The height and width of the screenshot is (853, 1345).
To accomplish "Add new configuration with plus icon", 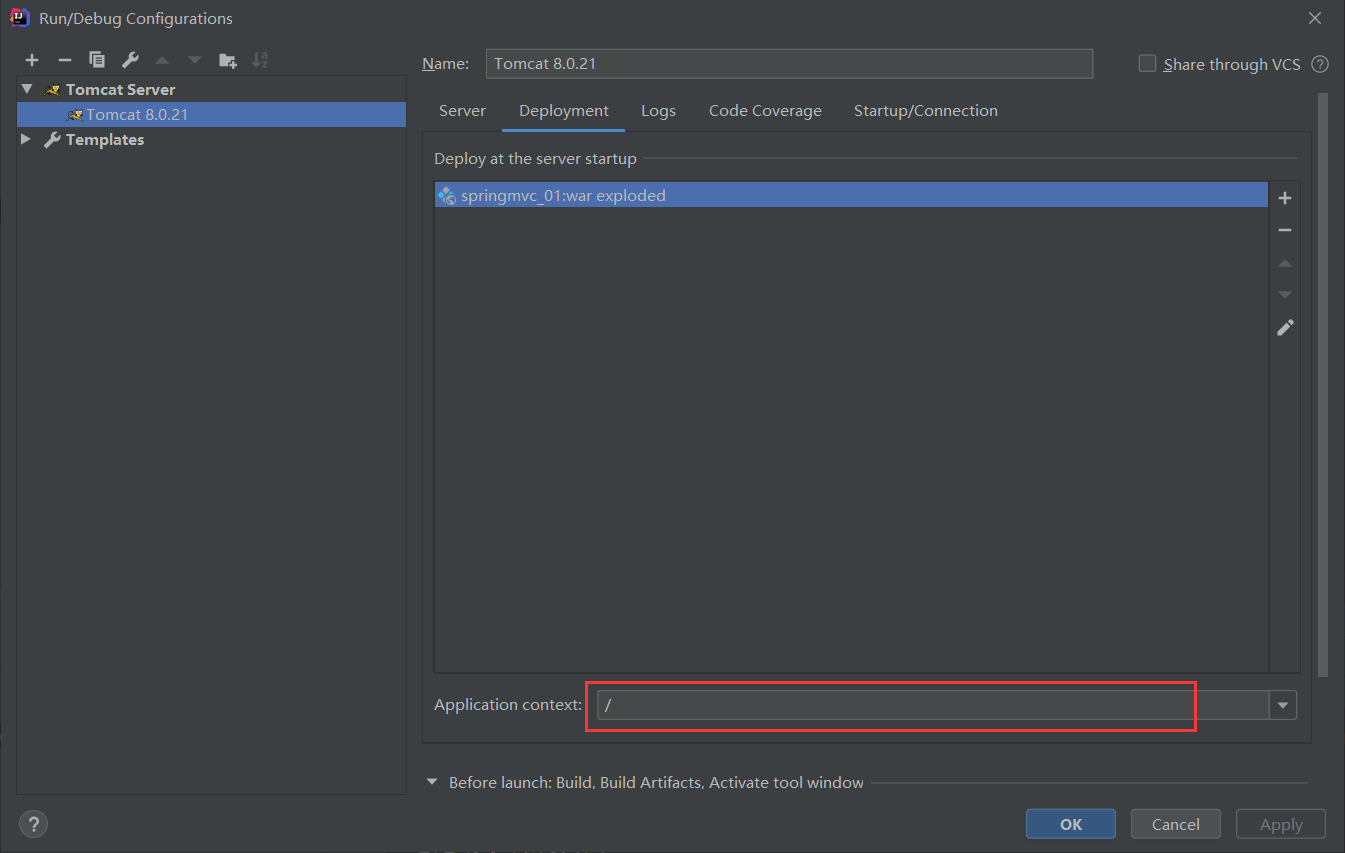I will pyautogui.click(x=32, y=60).
